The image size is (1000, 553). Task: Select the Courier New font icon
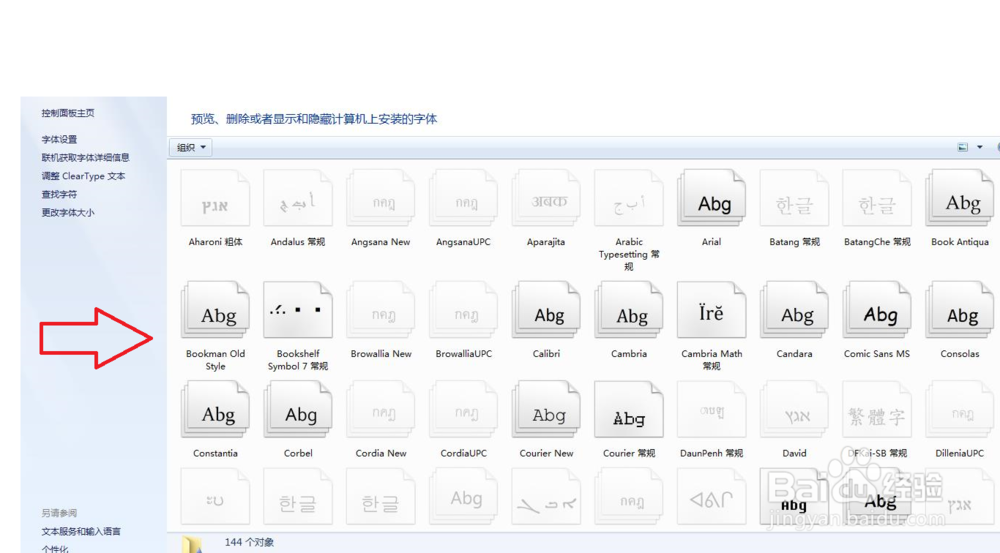[546, 409]
